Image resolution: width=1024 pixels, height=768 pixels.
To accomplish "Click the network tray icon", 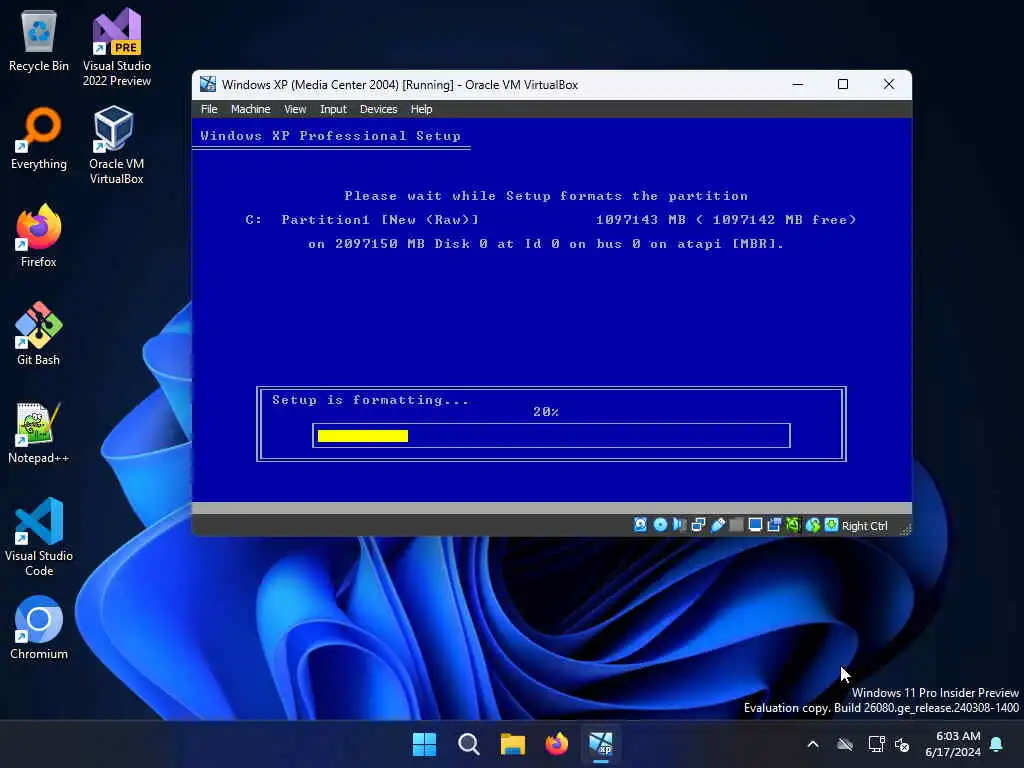I will click(x=876, y=744).
